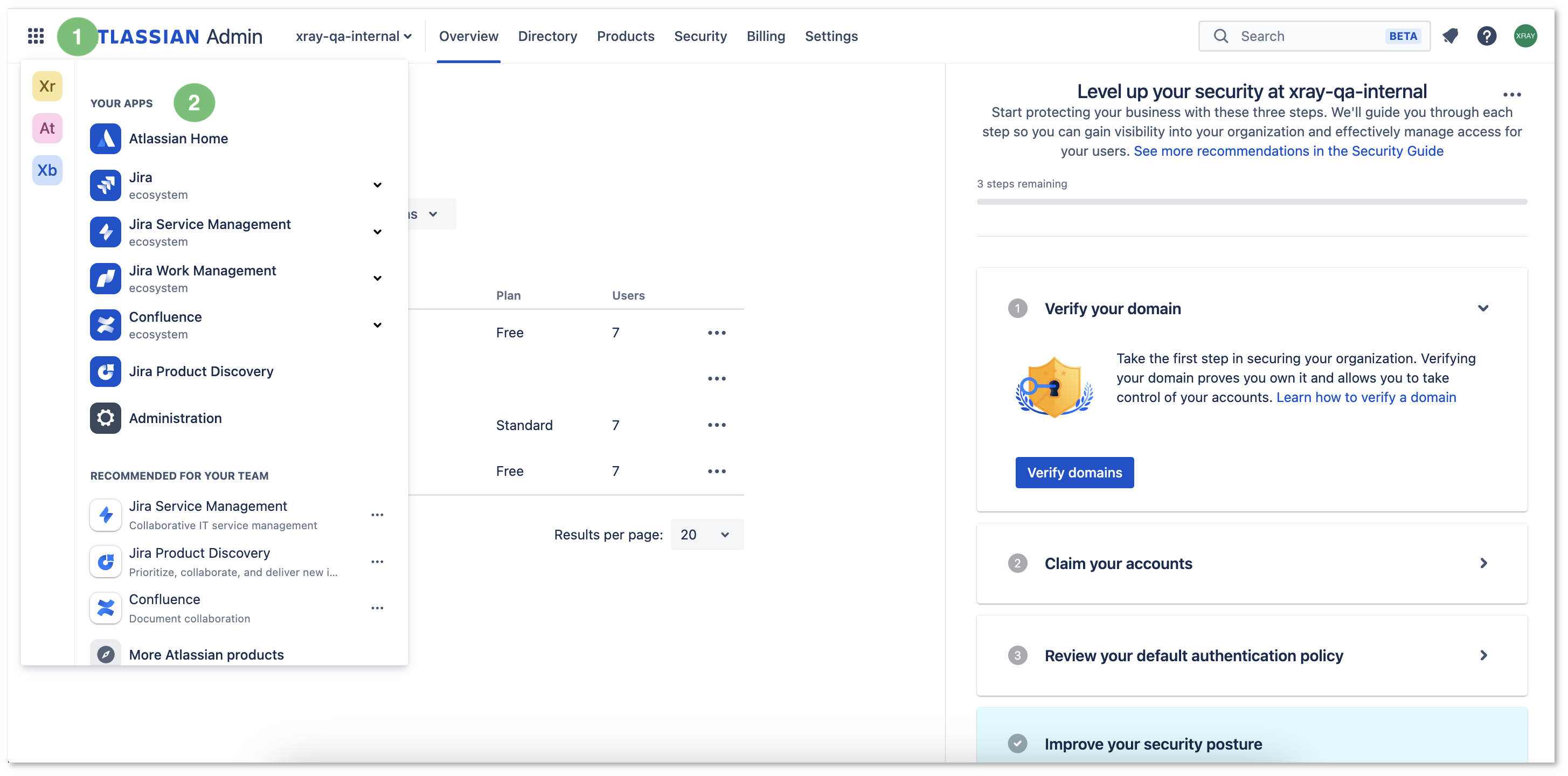Image resolution: width=1568 pixels, height=776 pixels.
Task: Open actions menu for last Free plan row
Action: [x=717, y=472]
